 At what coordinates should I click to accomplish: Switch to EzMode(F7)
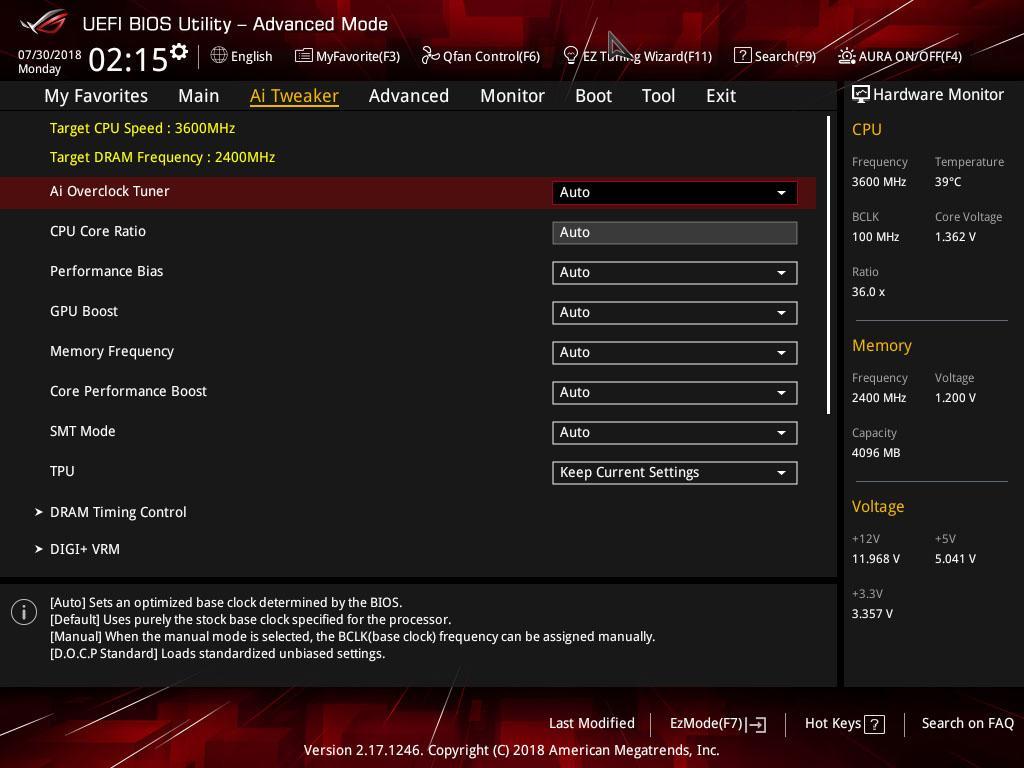click(718, 724)
